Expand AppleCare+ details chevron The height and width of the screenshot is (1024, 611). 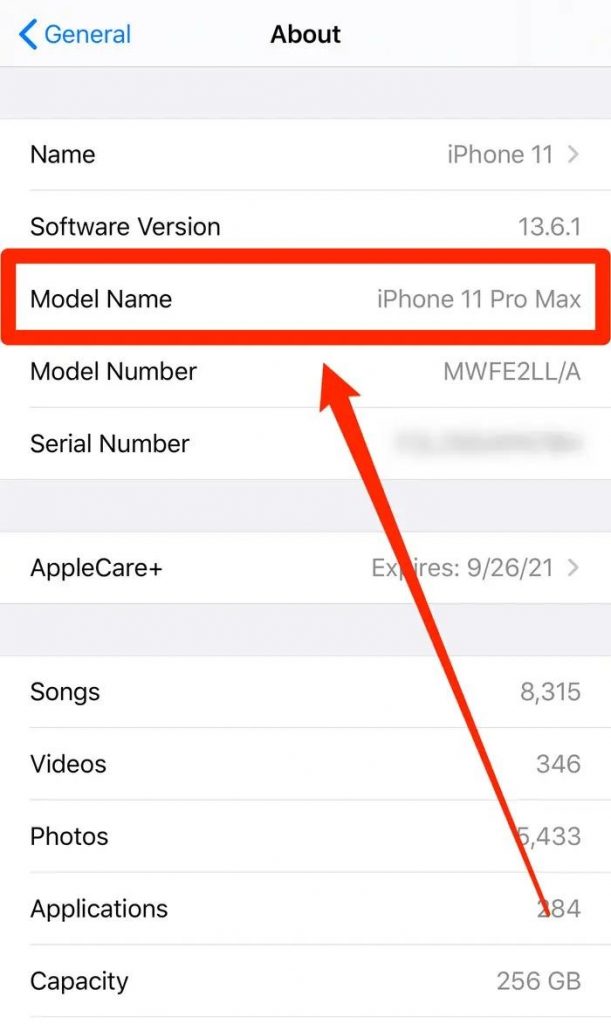pyautogui.click(x=573, y=568)
